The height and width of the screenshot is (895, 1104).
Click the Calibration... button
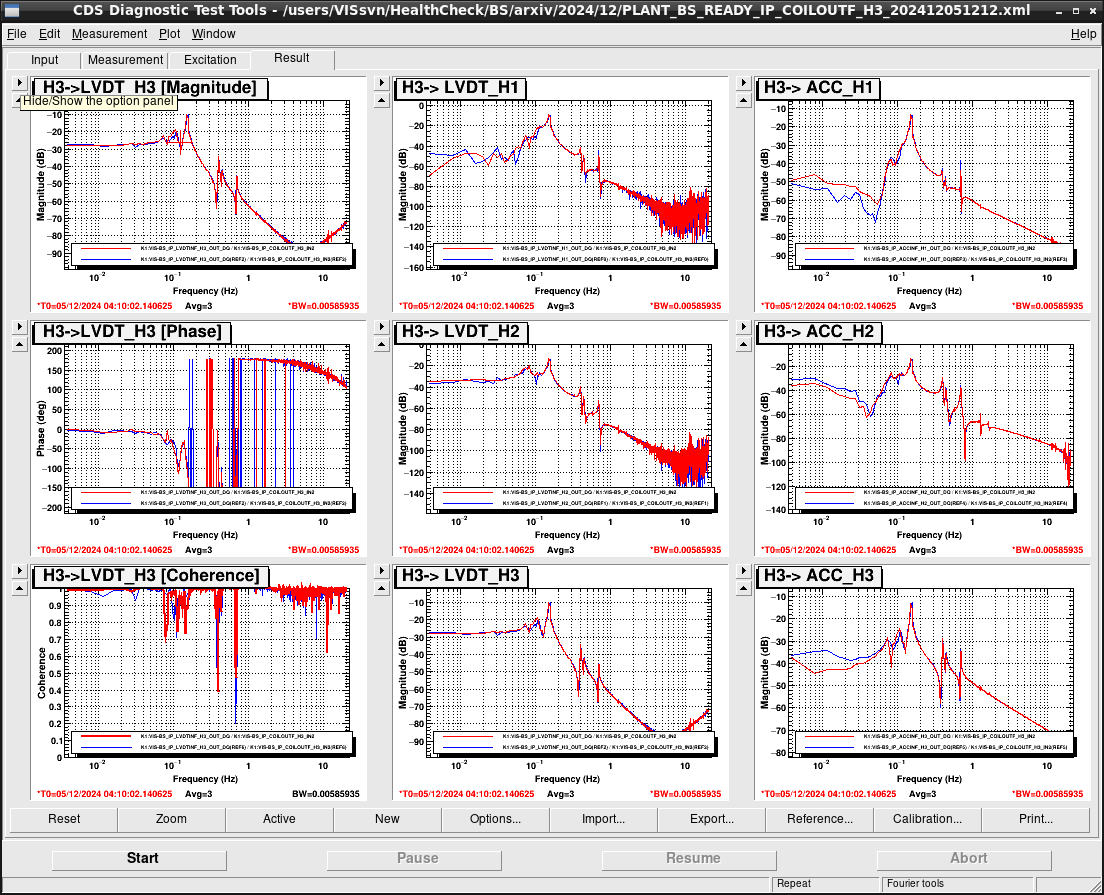[927, 819]
